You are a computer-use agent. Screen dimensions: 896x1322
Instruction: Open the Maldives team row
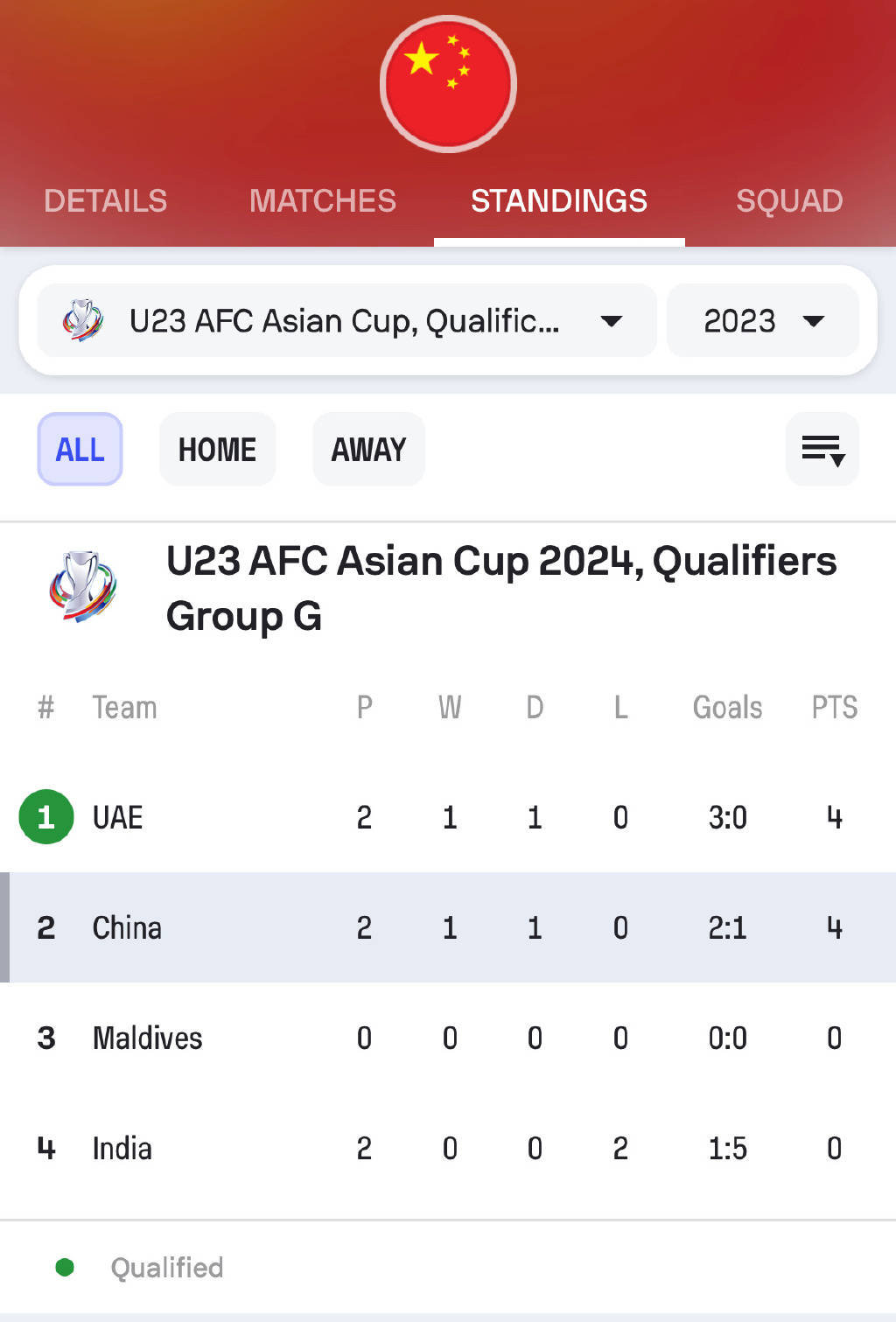[448, 1038]
